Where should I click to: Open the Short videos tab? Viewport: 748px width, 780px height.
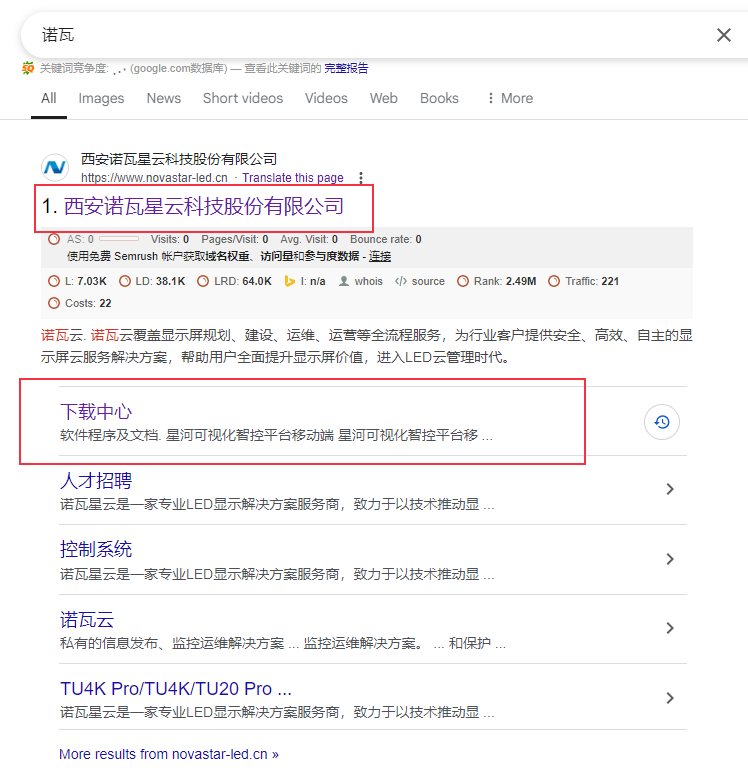pos(243,98)
